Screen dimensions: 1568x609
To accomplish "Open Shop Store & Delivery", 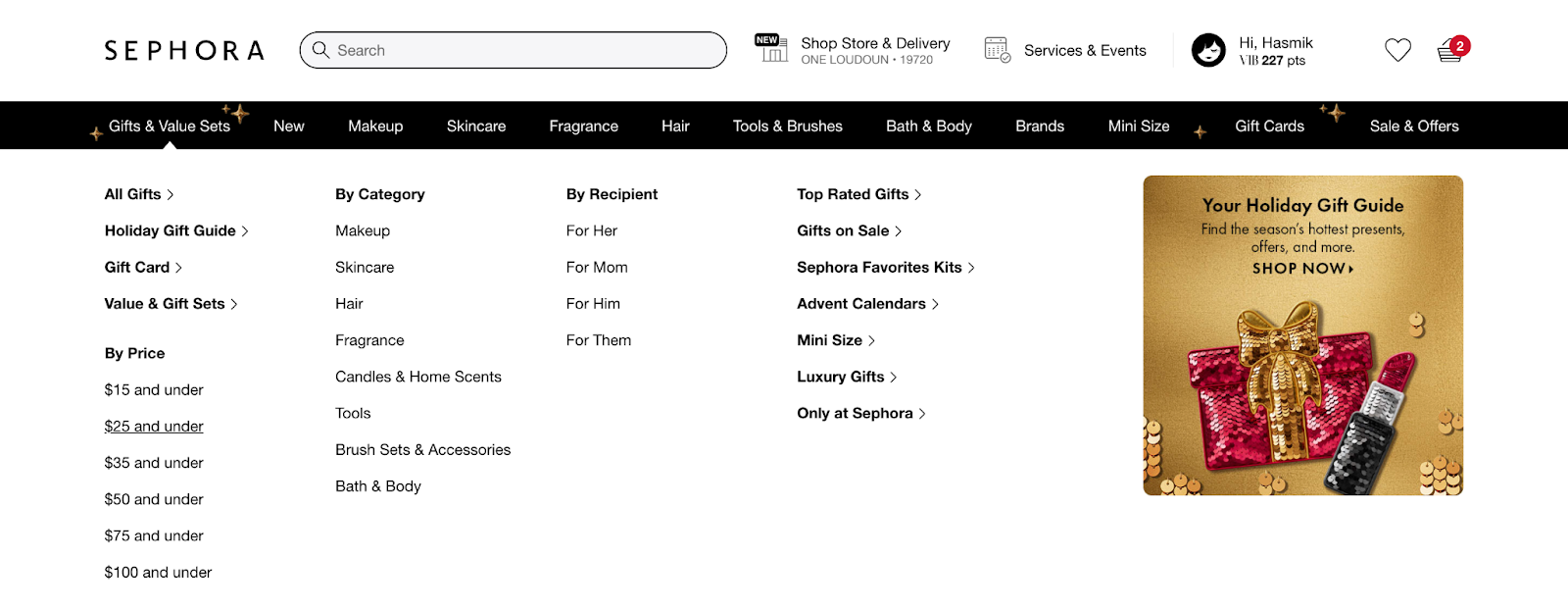I will pyautogui.click(x=875, y=50).
